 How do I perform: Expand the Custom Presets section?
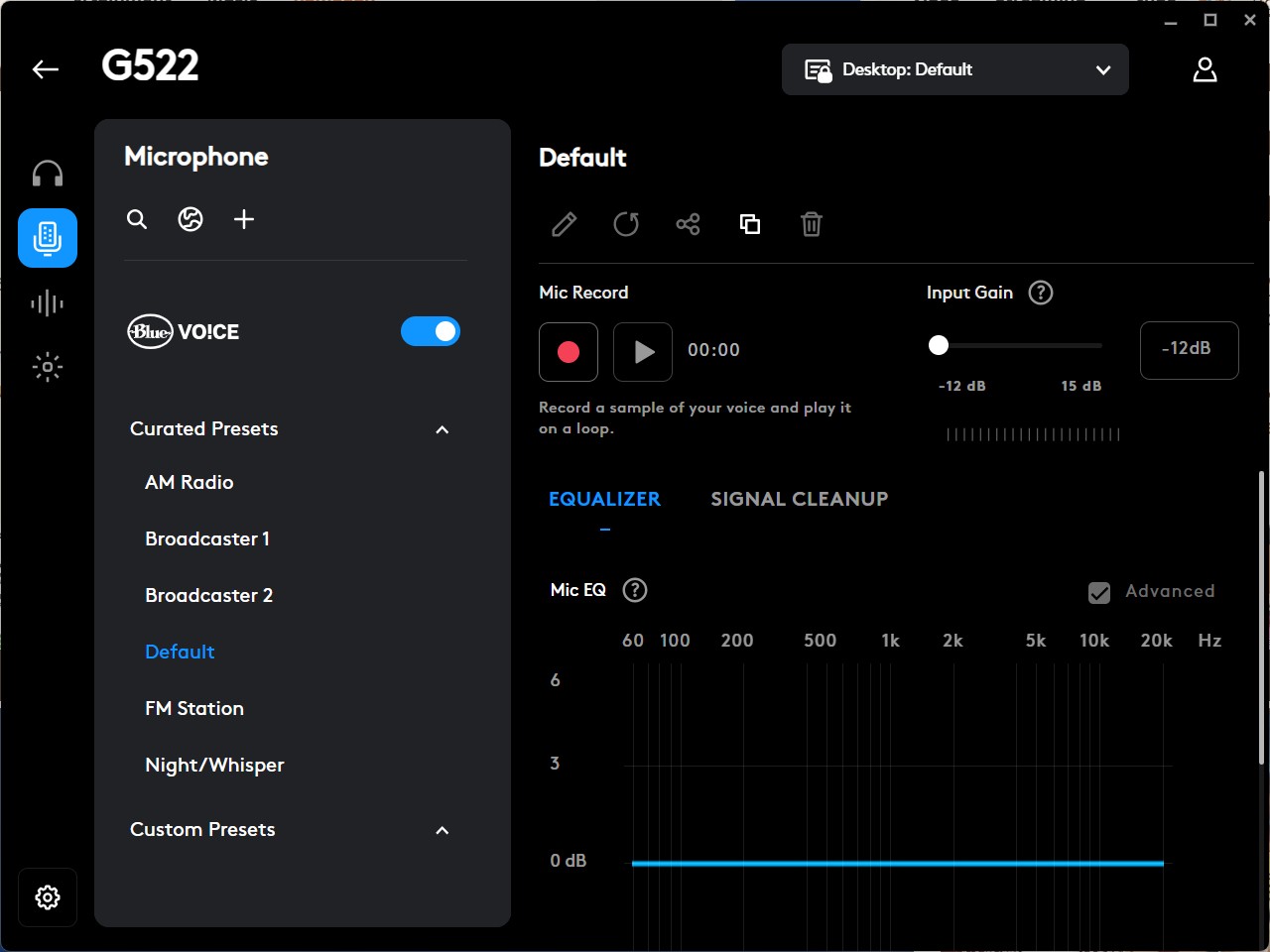442,831
